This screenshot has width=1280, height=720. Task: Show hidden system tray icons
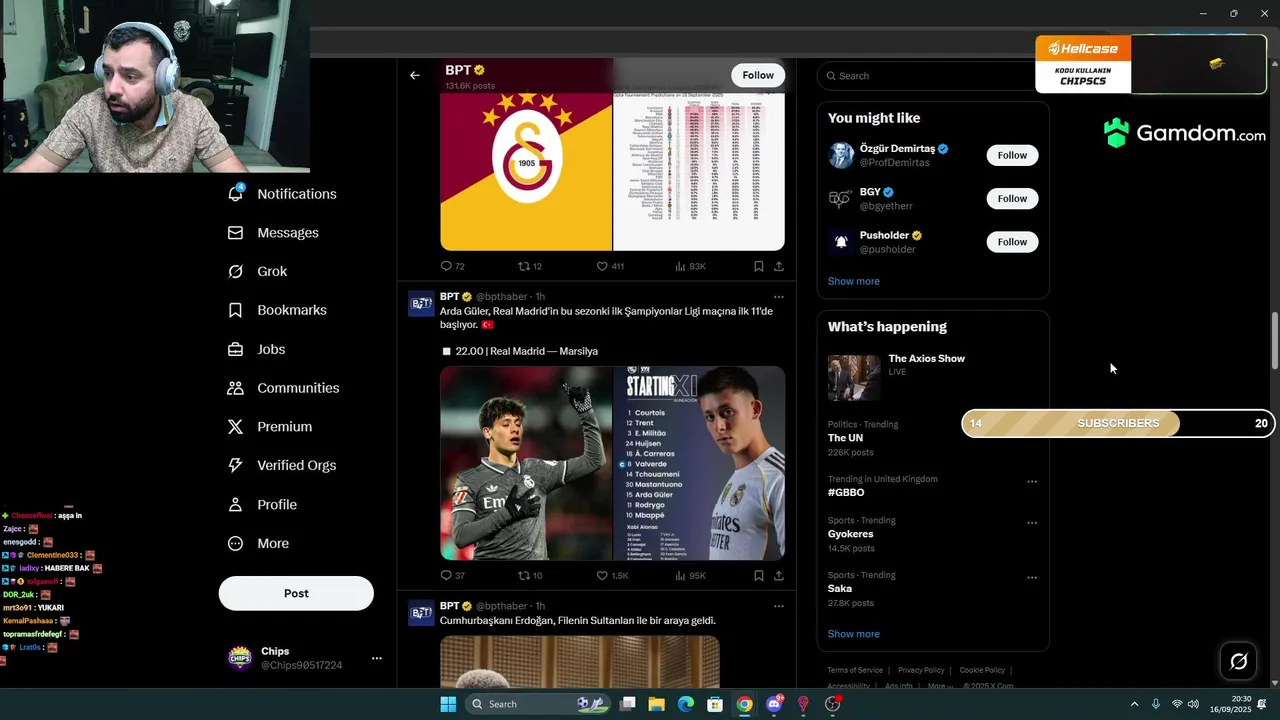click(1134, 704)
